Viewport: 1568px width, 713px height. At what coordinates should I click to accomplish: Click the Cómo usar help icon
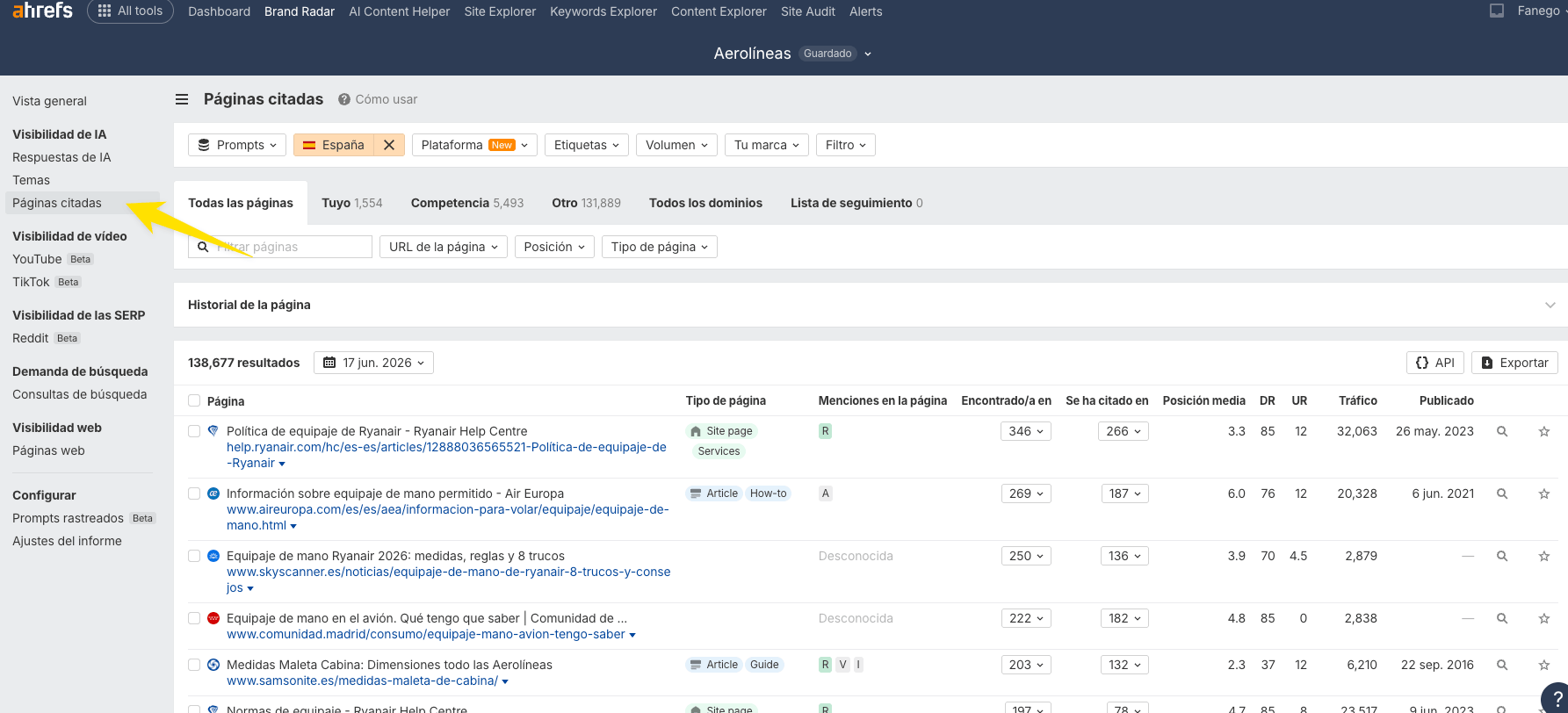click(x=344, y=99)
